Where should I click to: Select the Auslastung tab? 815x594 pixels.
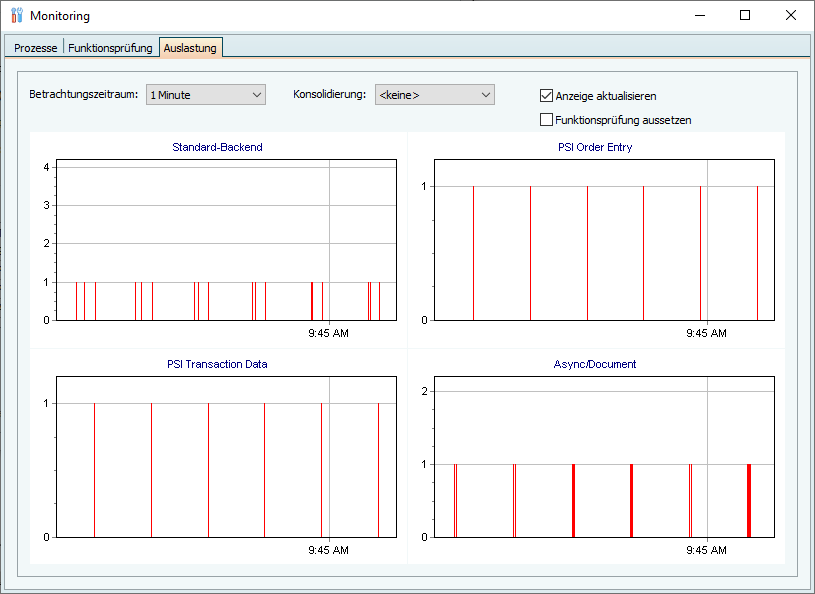(x=190, y=48)
